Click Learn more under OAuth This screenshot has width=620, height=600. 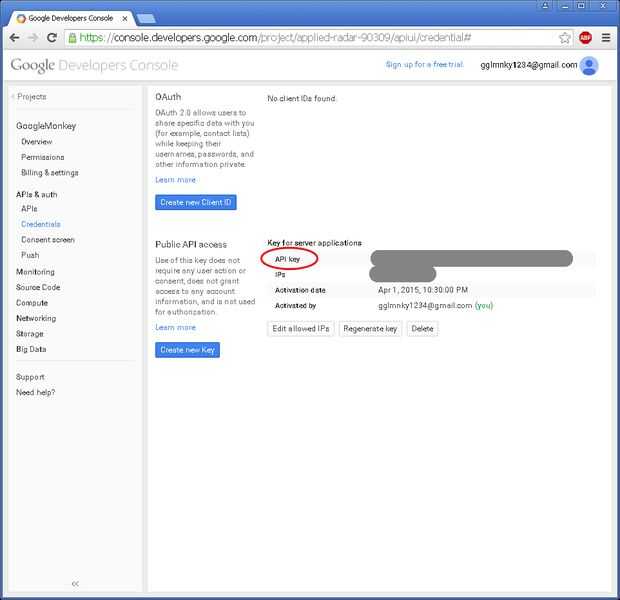pos(175,180)
